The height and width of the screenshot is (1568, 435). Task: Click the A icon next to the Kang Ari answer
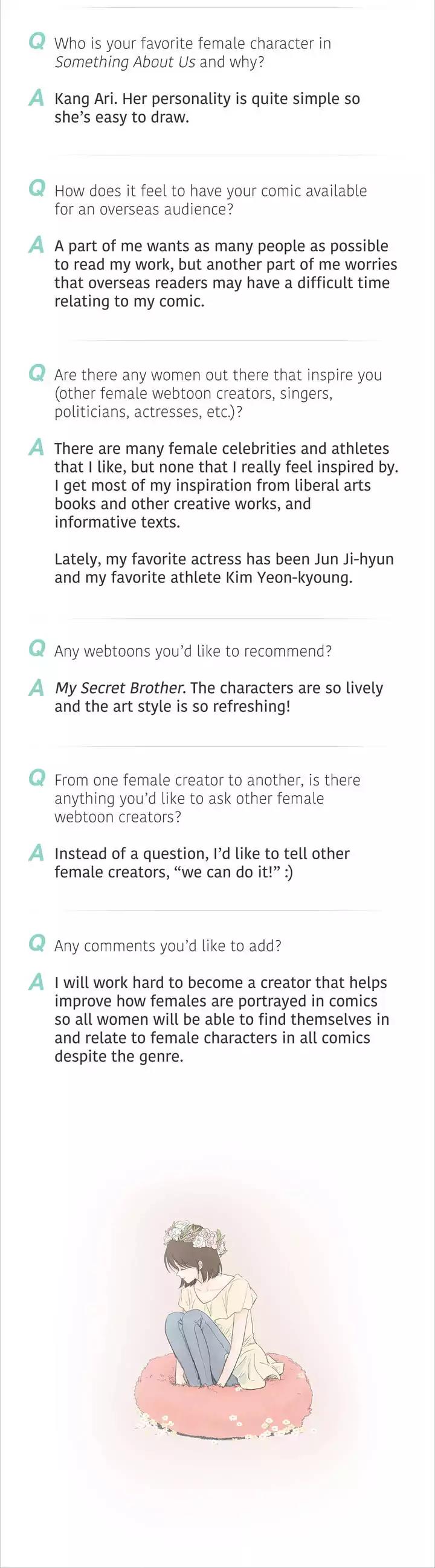tap(36, 97)
